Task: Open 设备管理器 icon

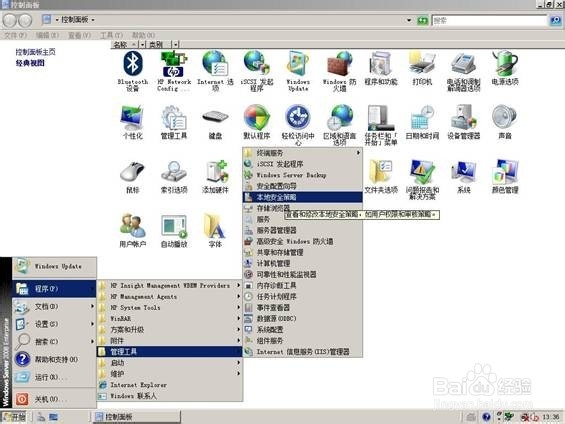Action: pyautogui.click(x=463, y=122)
